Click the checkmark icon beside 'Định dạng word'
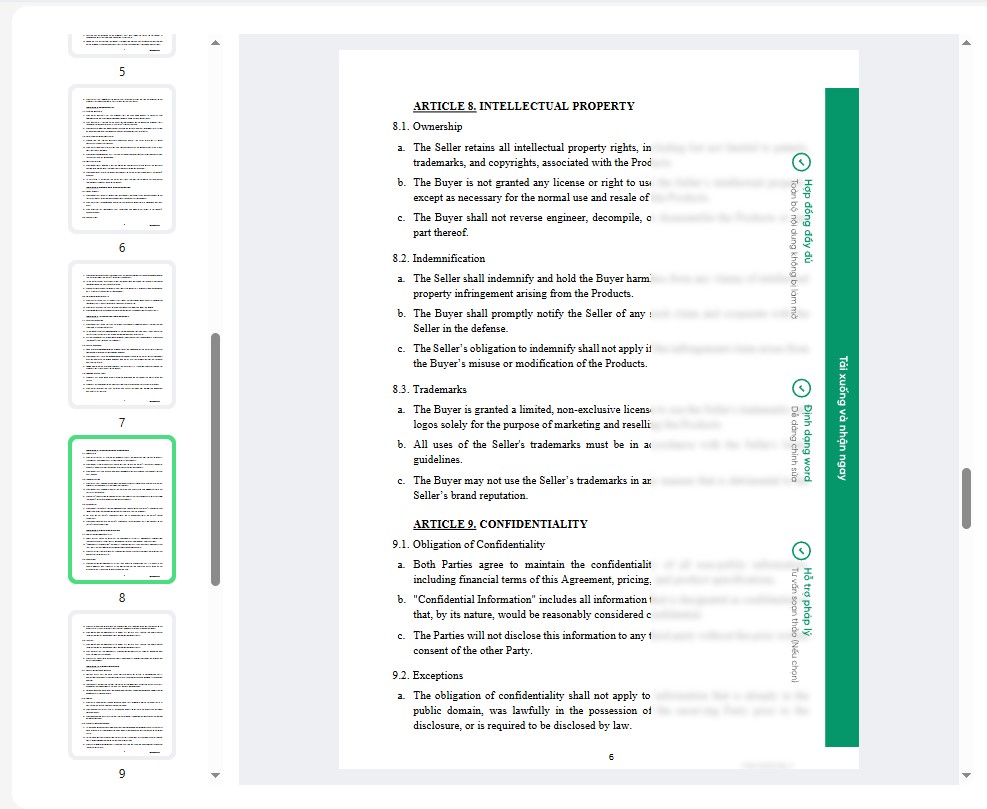Viewport: 987px width, 809px height. click(x=801, y=388)
